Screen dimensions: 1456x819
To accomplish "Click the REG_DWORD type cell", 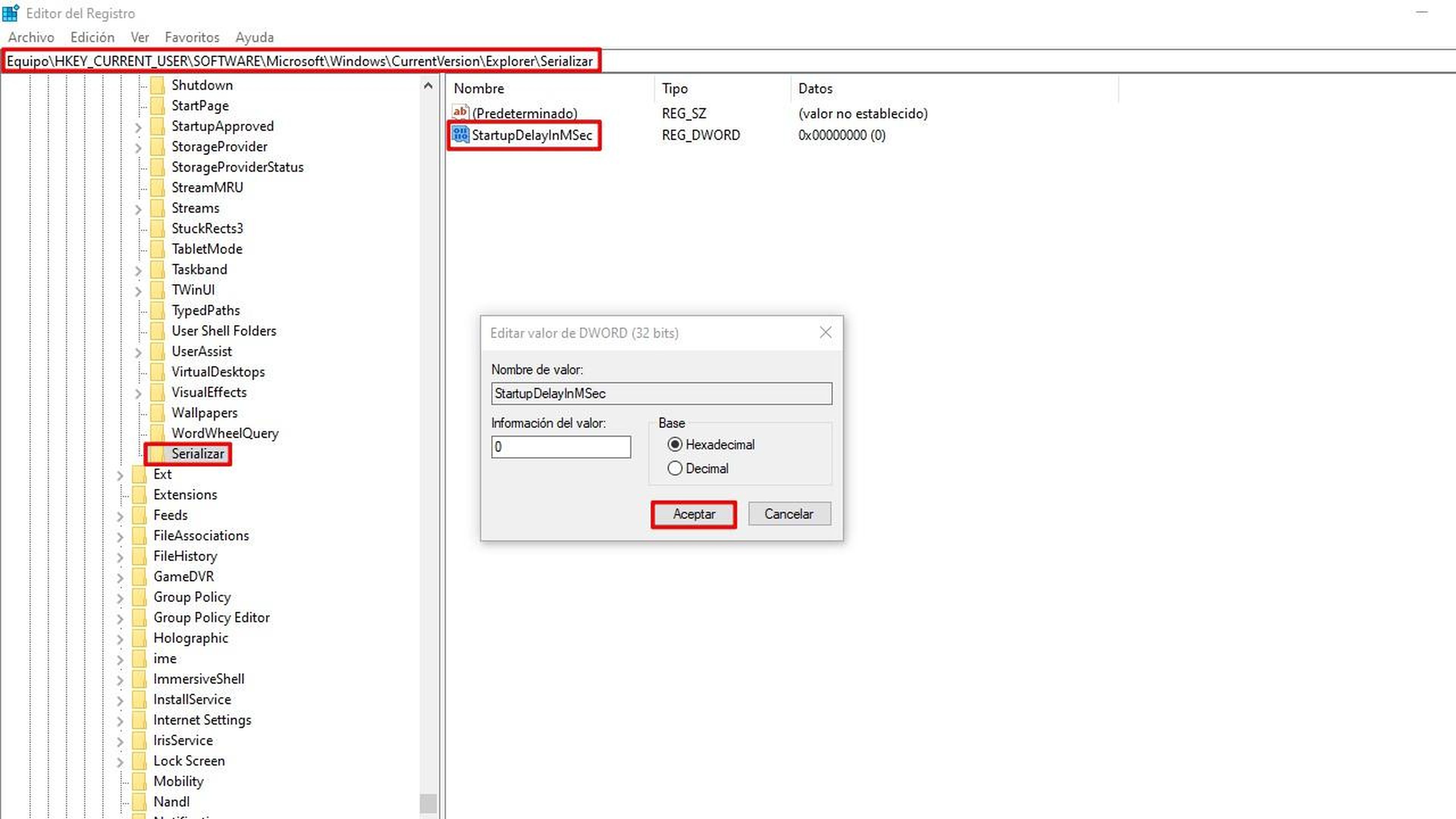I will click(701, 135).
